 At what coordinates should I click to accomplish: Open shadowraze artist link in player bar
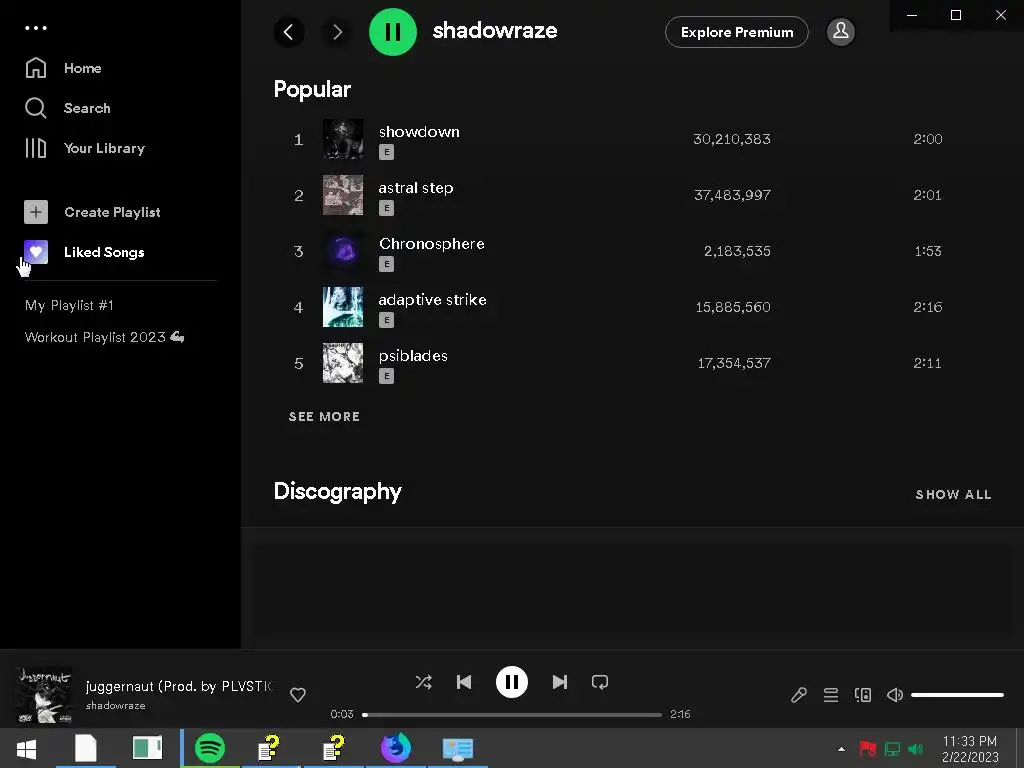coord(116,705)
